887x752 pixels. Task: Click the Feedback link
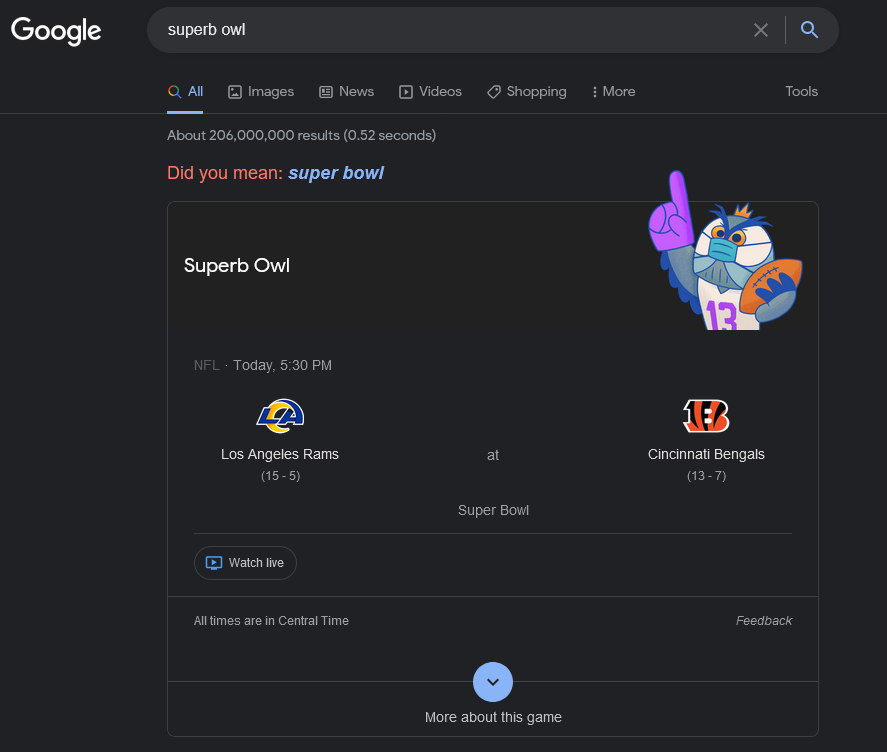(x=764, y=621)
